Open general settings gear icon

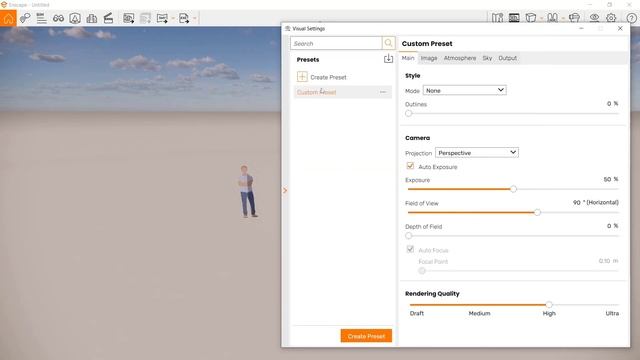(611, 18)
